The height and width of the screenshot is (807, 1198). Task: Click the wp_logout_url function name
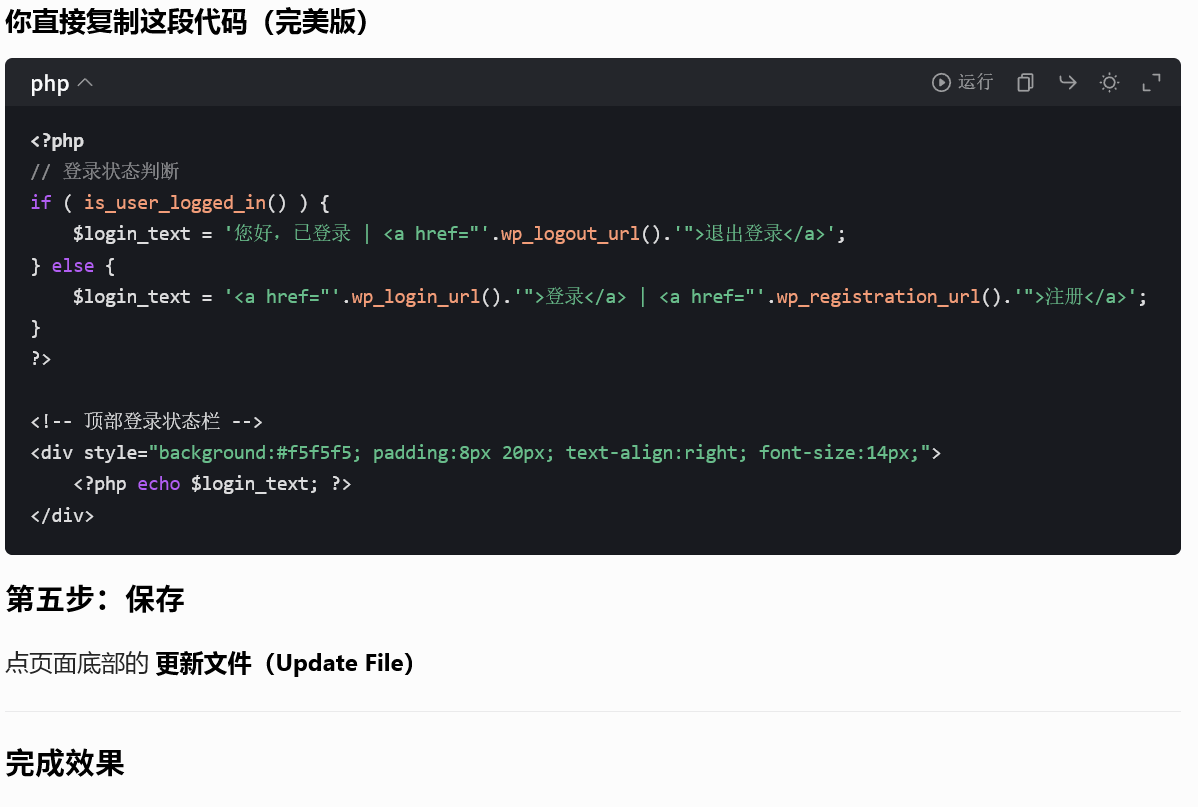click(569, 233)
